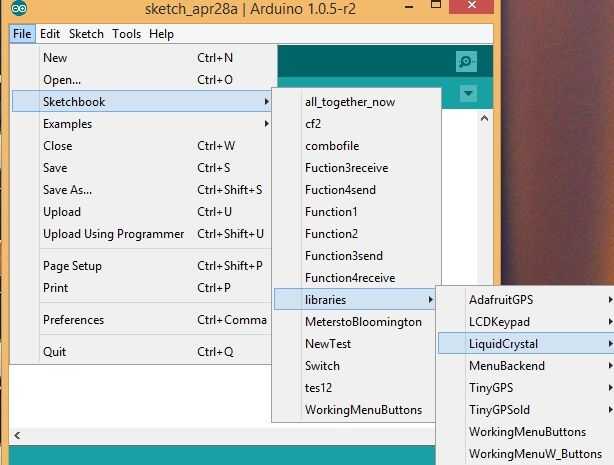This screenshot has height=465, width=614.
Task: Open the Tools menu
Action: pyautogui.click(x=126, y=34)
